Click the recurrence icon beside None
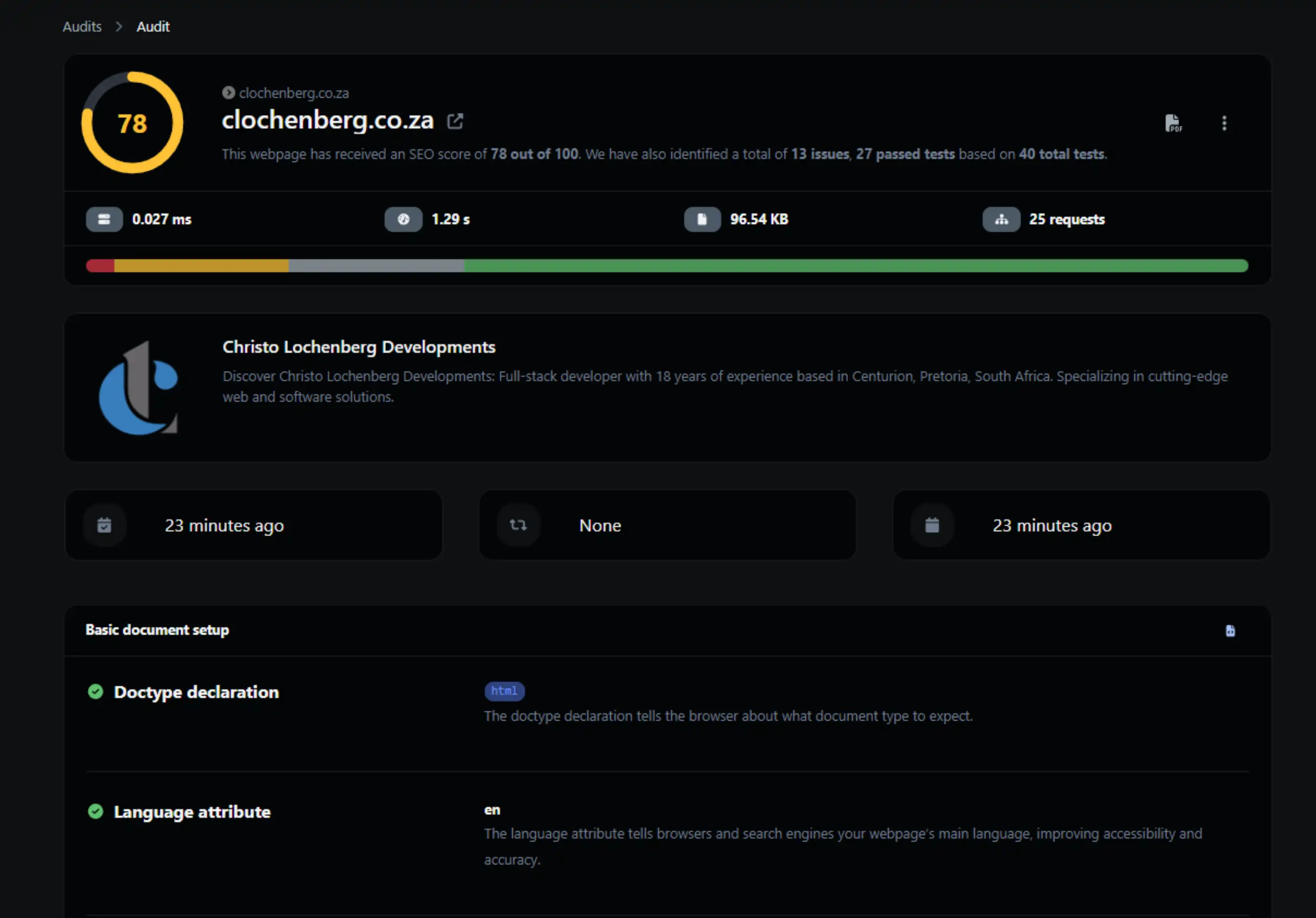Viewport: 1316px width, 918px height. (x=518, y=525)
